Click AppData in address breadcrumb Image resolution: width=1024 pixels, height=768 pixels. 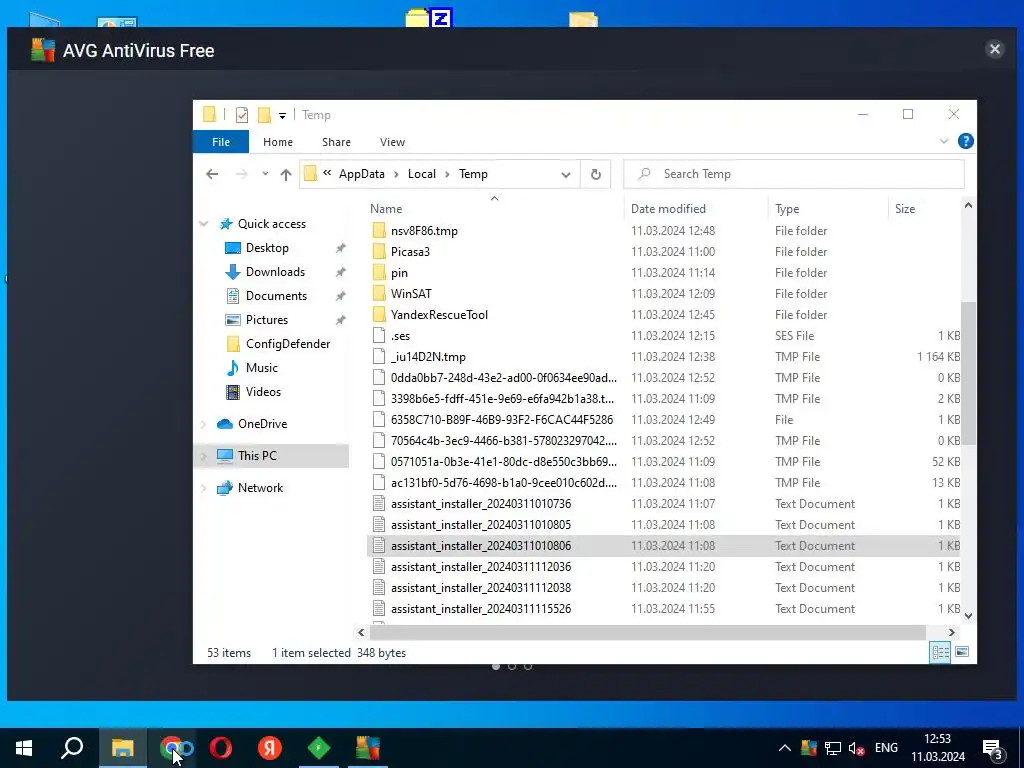pyautogui.click(x=361, y=174)
